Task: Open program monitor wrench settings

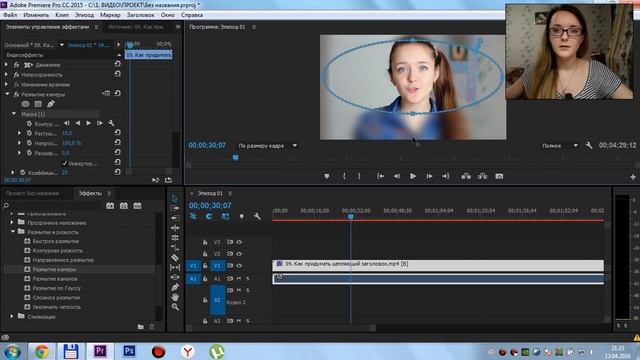Action: coord(589,145)
